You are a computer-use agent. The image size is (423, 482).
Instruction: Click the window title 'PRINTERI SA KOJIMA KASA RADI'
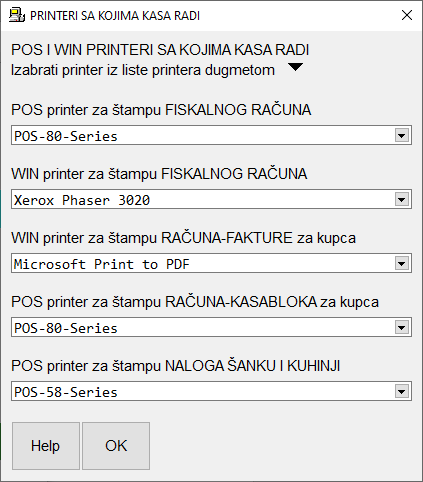pyautogui.click(x=115, y=16)
